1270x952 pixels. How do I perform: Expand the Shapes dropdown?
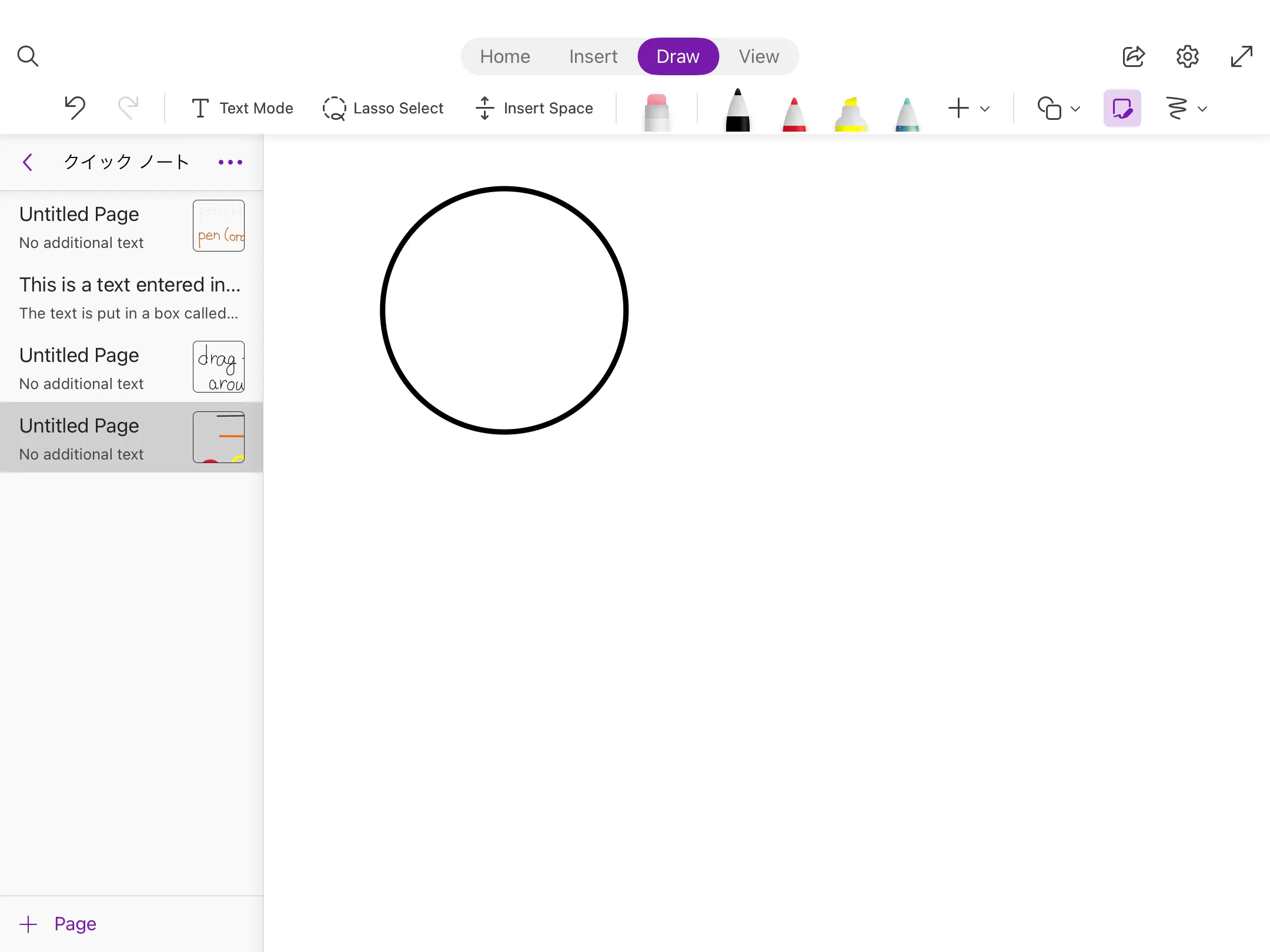(1075, 109)
